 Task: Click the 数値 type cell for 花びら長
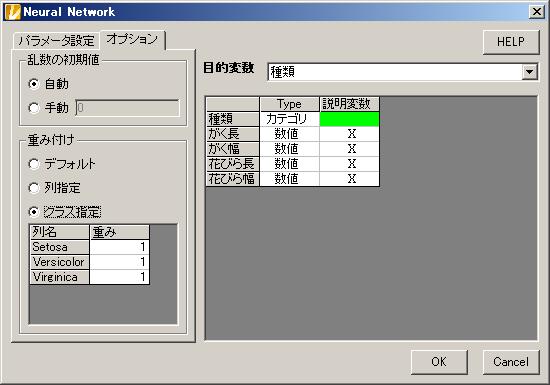tap(289, 164)
